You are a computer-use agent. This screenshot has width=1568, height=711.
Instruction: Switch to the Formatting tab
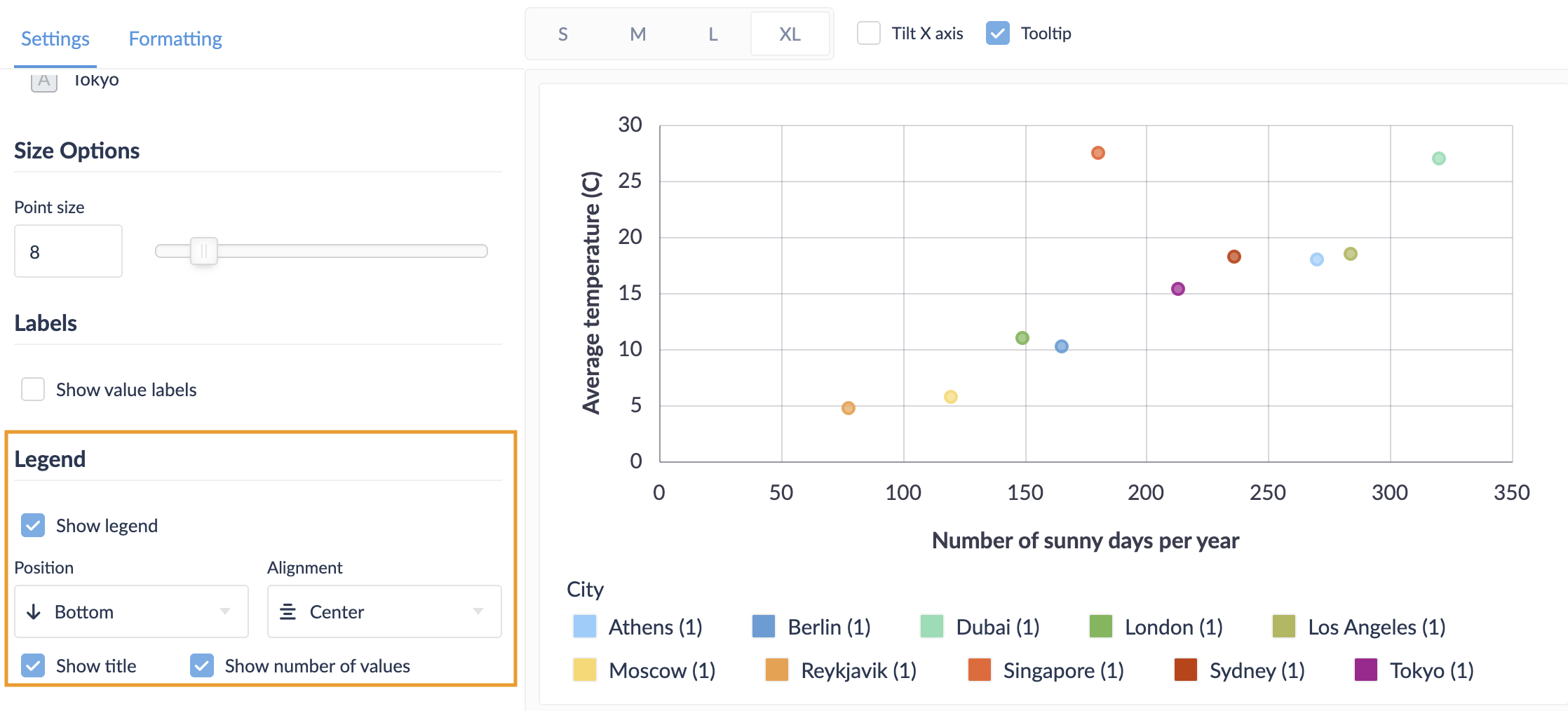pyautogui.click(x=175, y=39)
